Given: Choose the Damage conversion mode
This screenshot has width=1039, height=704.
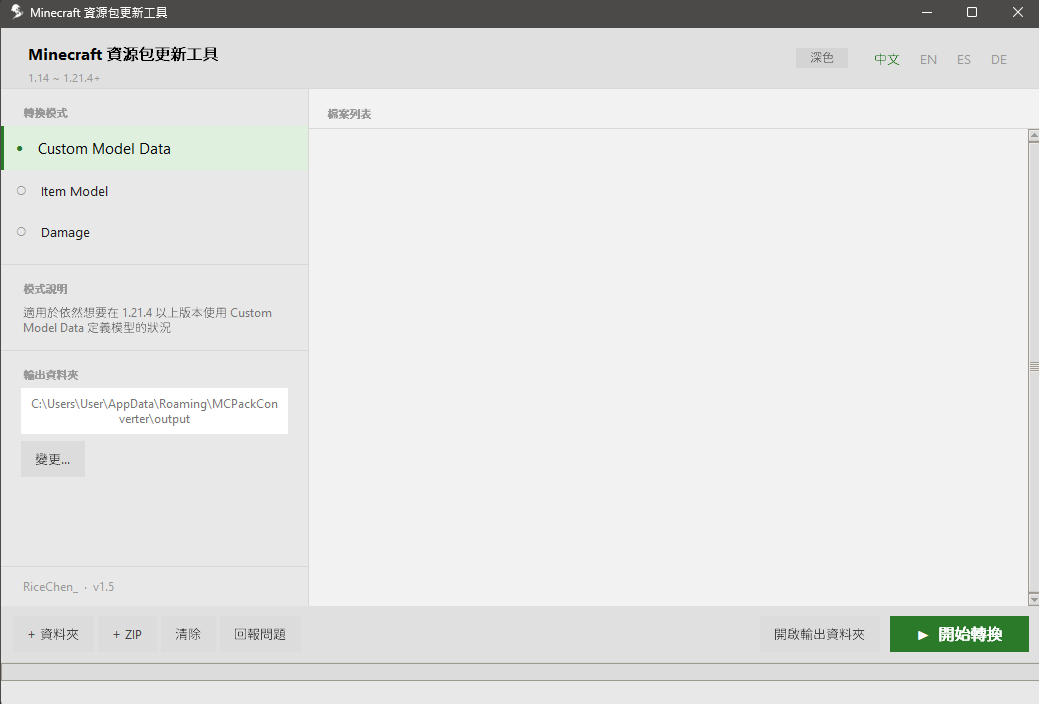Looking at the screenshot, I should click(x=156, y=232).
